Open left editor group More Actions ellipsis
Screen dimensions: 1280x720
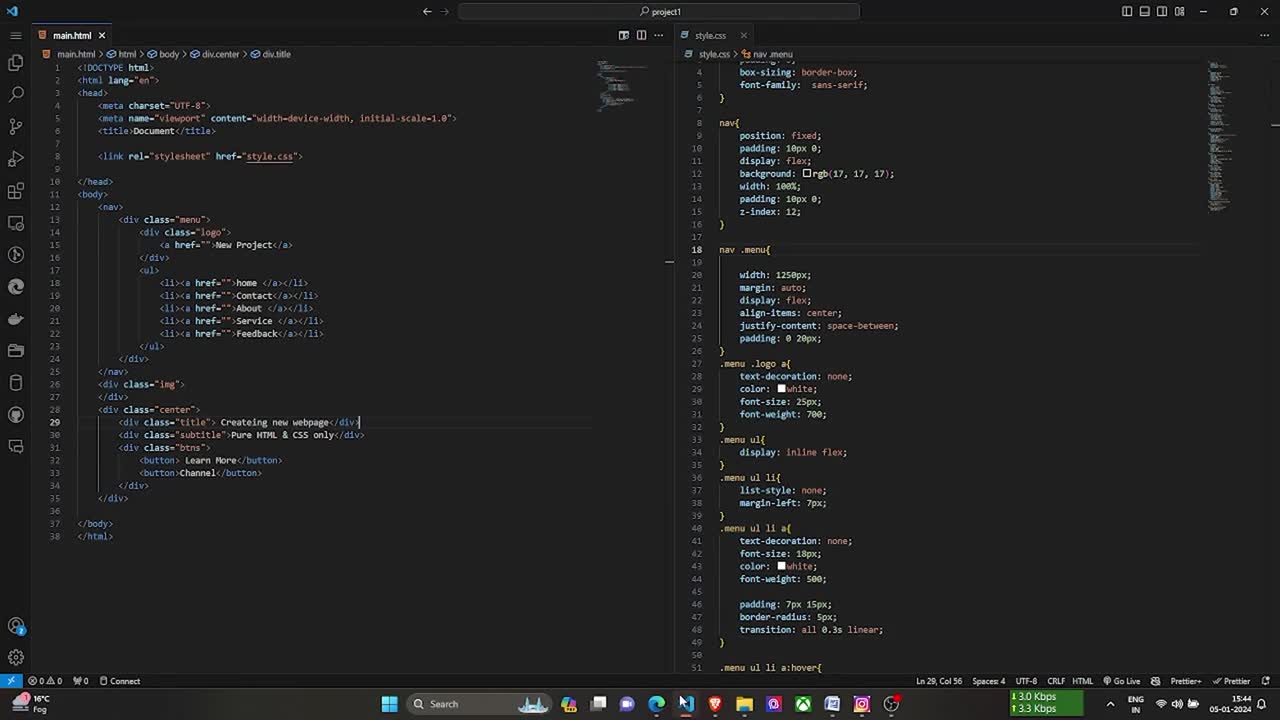click(659, 35)
